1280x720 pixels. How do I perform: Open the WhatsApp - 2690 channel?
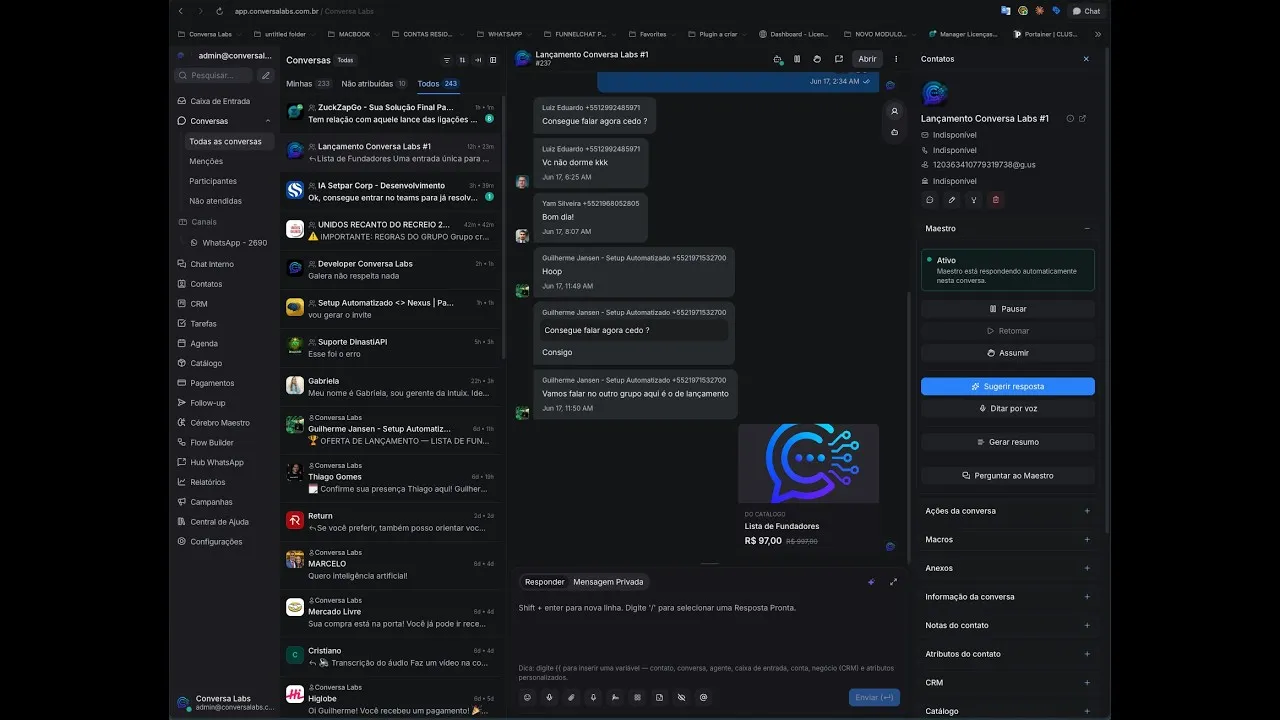coord(229,243)
